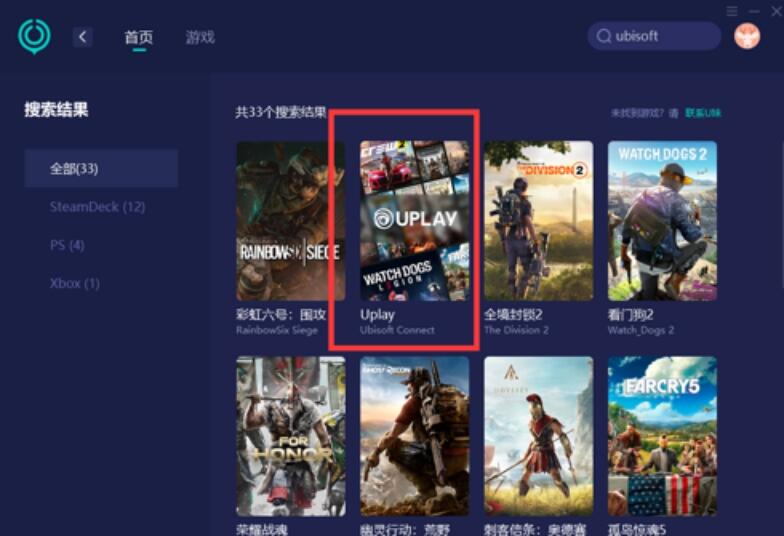This screenshot has height=536, width=784.
Task: Select the PS (4) filter
Action: (x=67, y=245)
